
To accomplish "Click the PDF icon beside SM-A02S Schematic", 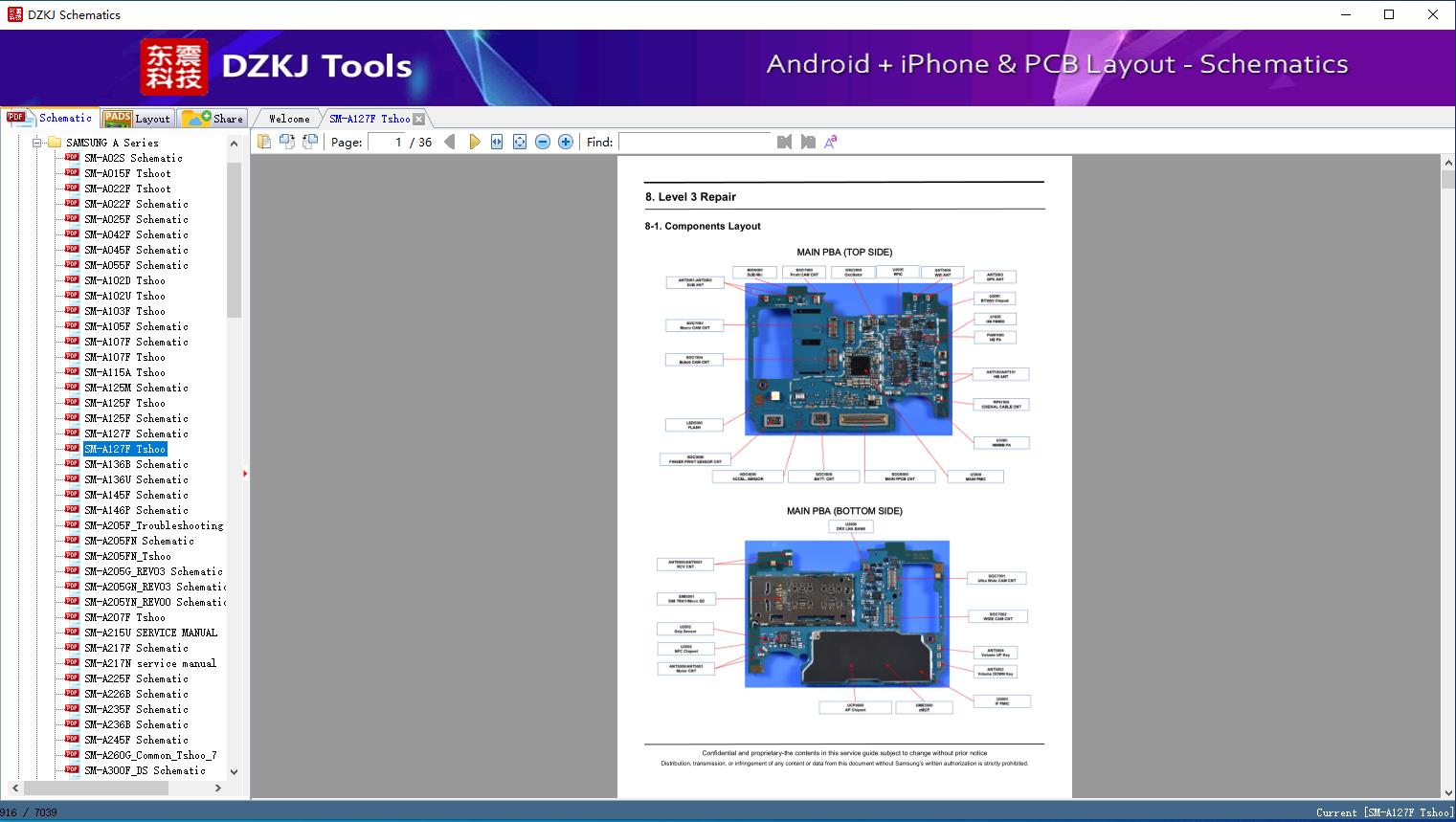I will [72, 157].
